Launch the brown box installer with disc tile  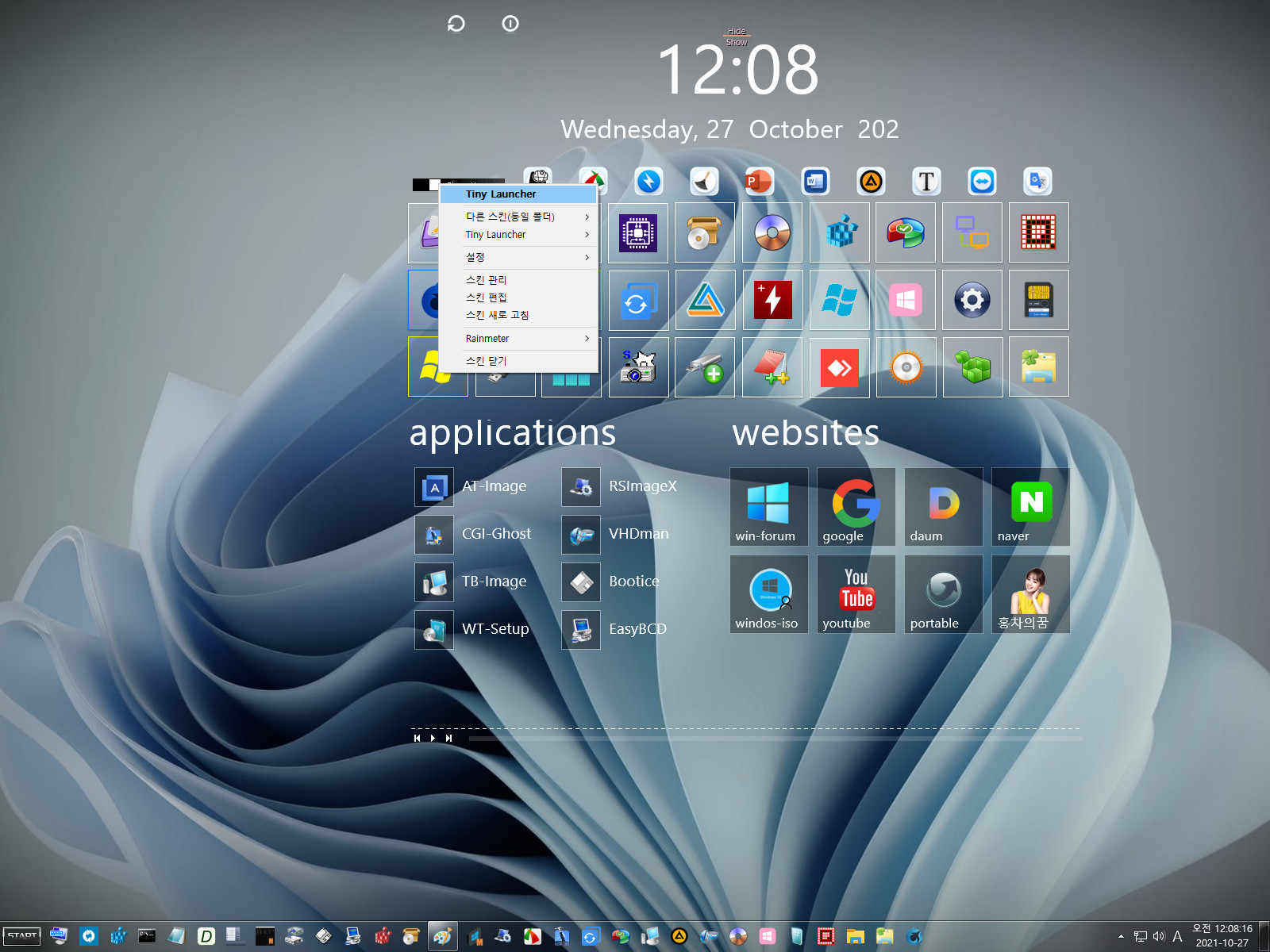pos(705,232)
